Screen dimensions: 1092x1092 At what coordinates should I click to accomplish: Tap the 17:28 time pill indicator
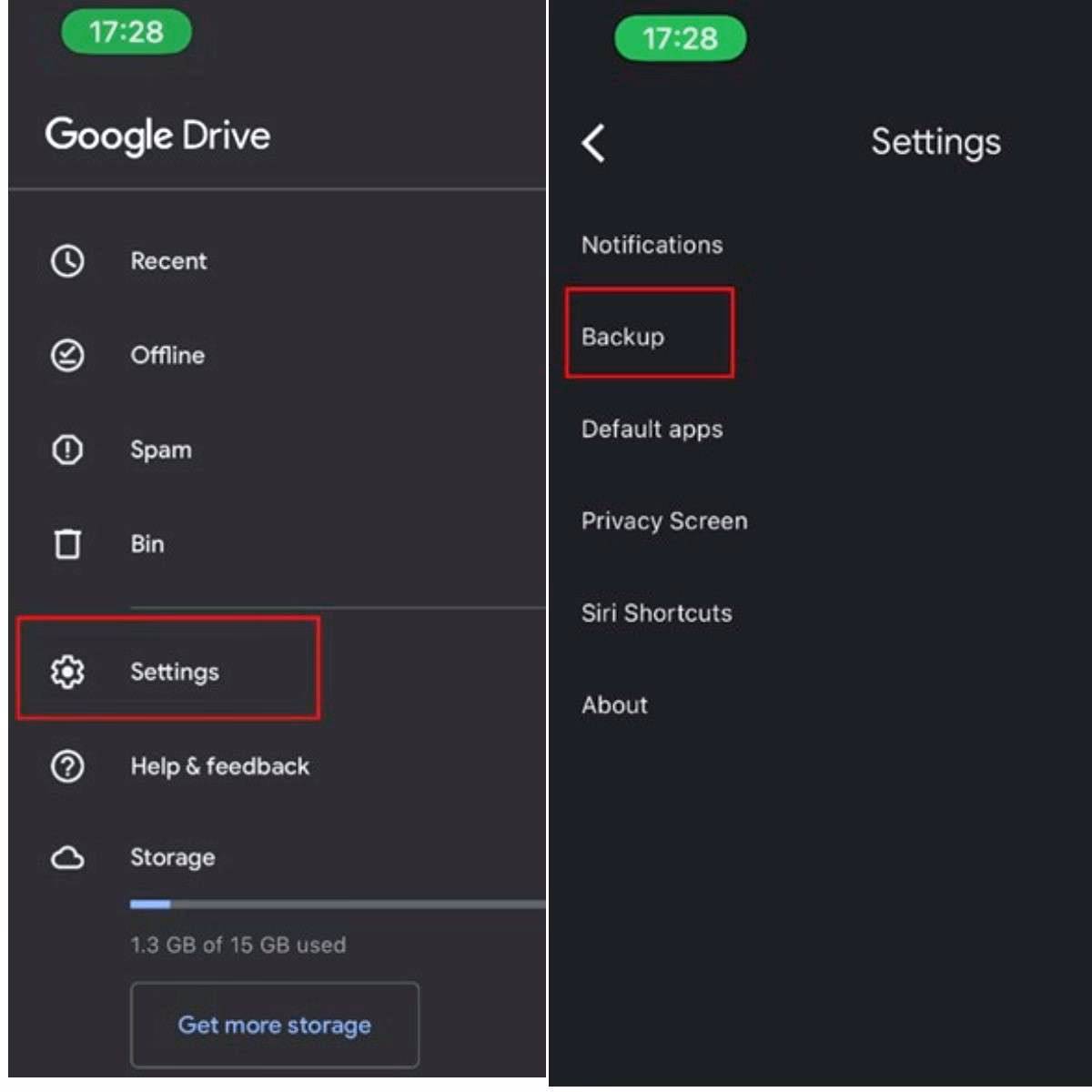click(x=127, y=33)
